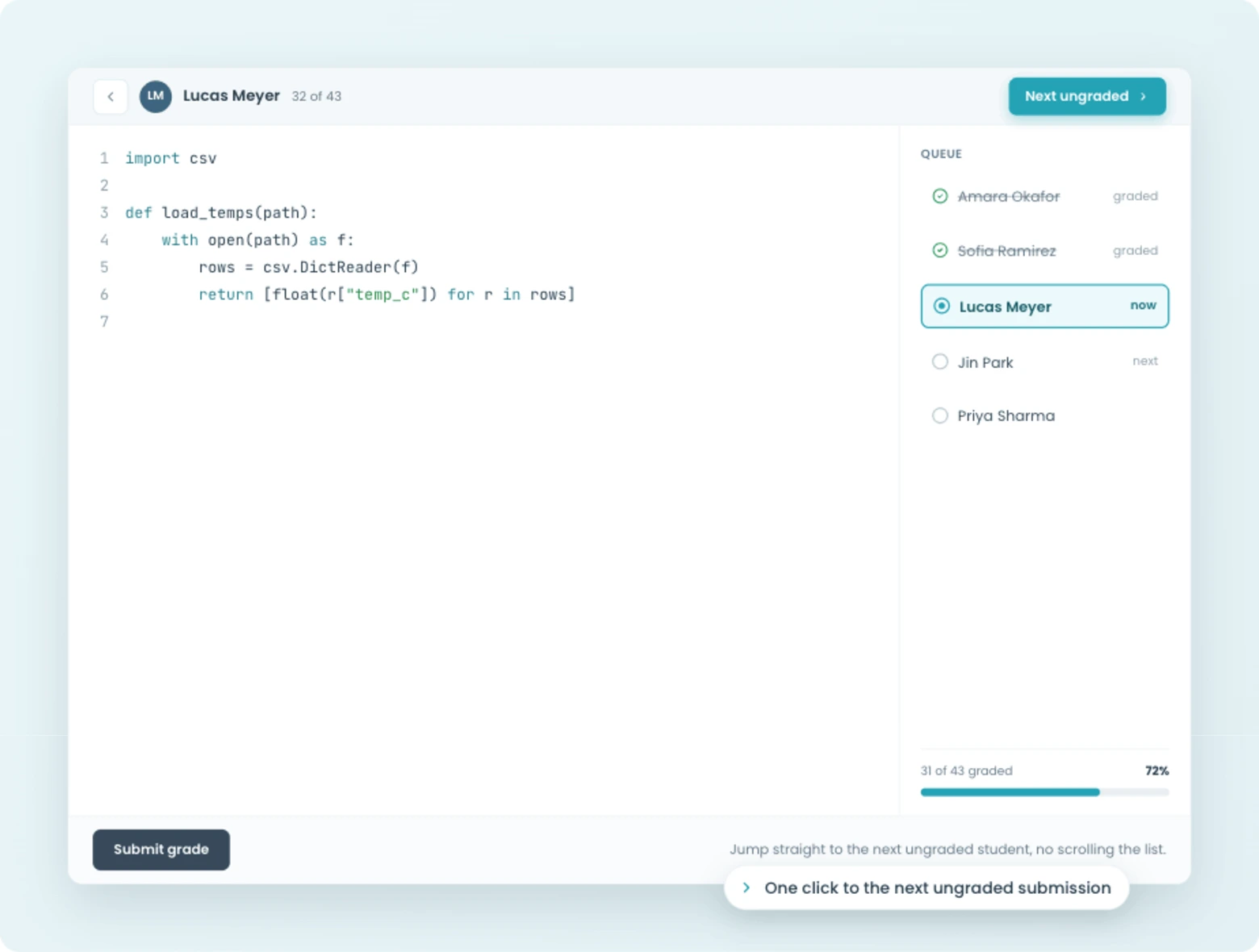Click the grading progress bar
Viewport: 1259px width, 952px height.
tap(1044, 792)
